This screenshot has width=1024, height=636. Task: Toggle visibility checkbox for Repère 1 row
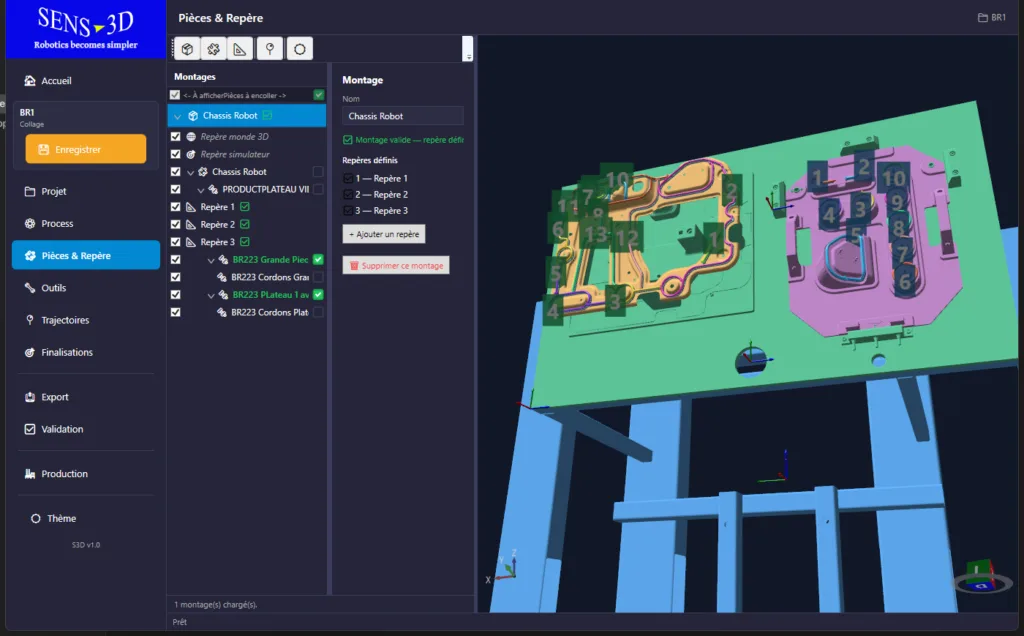pyautogui.click(x=175, y=207)
